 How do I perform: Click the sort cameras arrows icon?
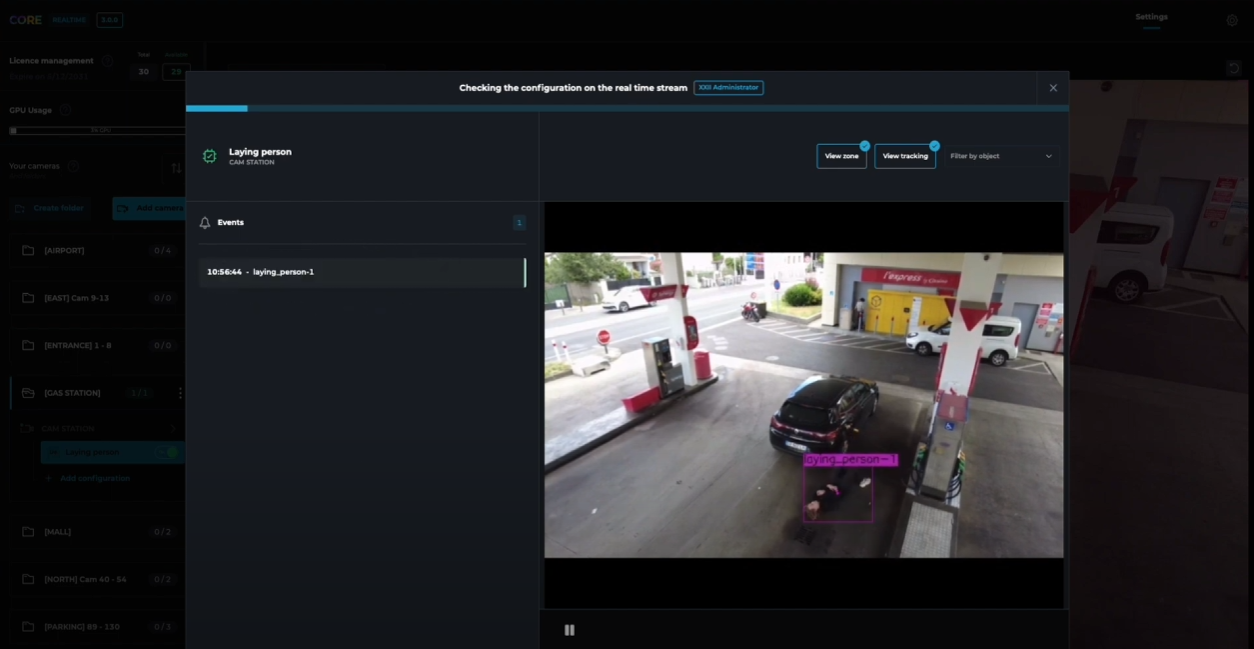pos(177,168)
